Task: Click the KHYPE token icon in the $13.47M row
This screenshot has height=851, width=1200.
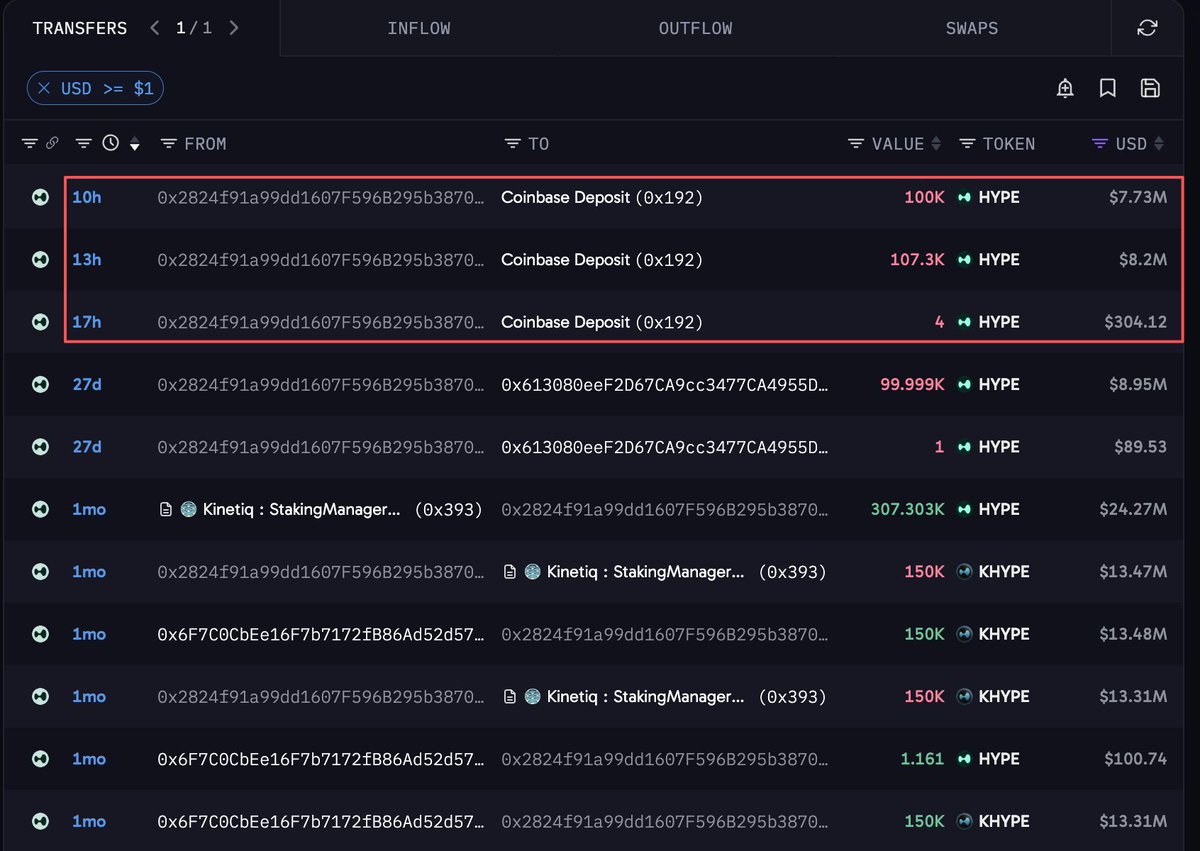Action: (x=965, y=572)
